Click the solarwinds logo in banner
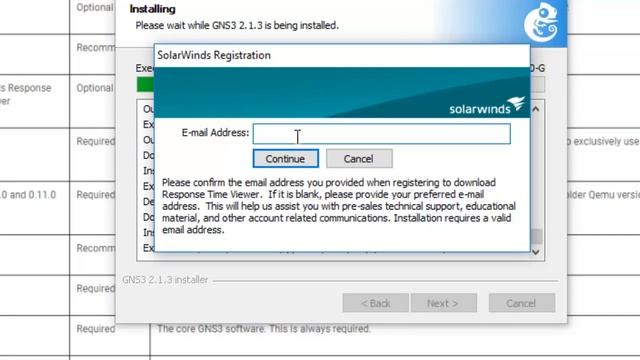This screenshot has height=360, width=640. point(487,106)
